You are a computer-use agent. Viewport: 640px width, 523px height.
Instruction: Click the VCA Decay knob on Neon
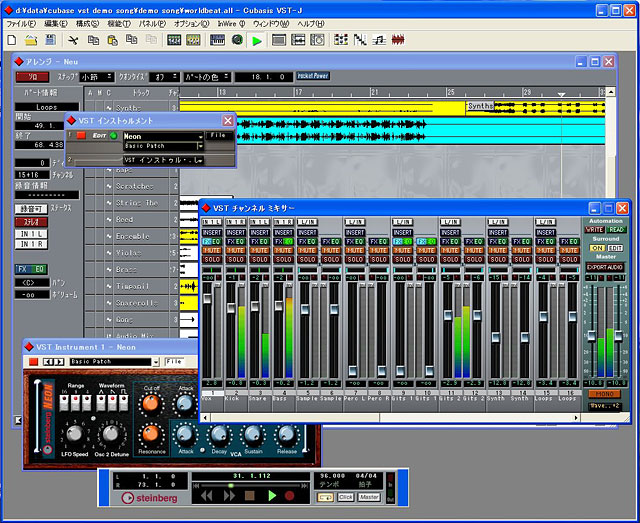click(x=219, y=435)
